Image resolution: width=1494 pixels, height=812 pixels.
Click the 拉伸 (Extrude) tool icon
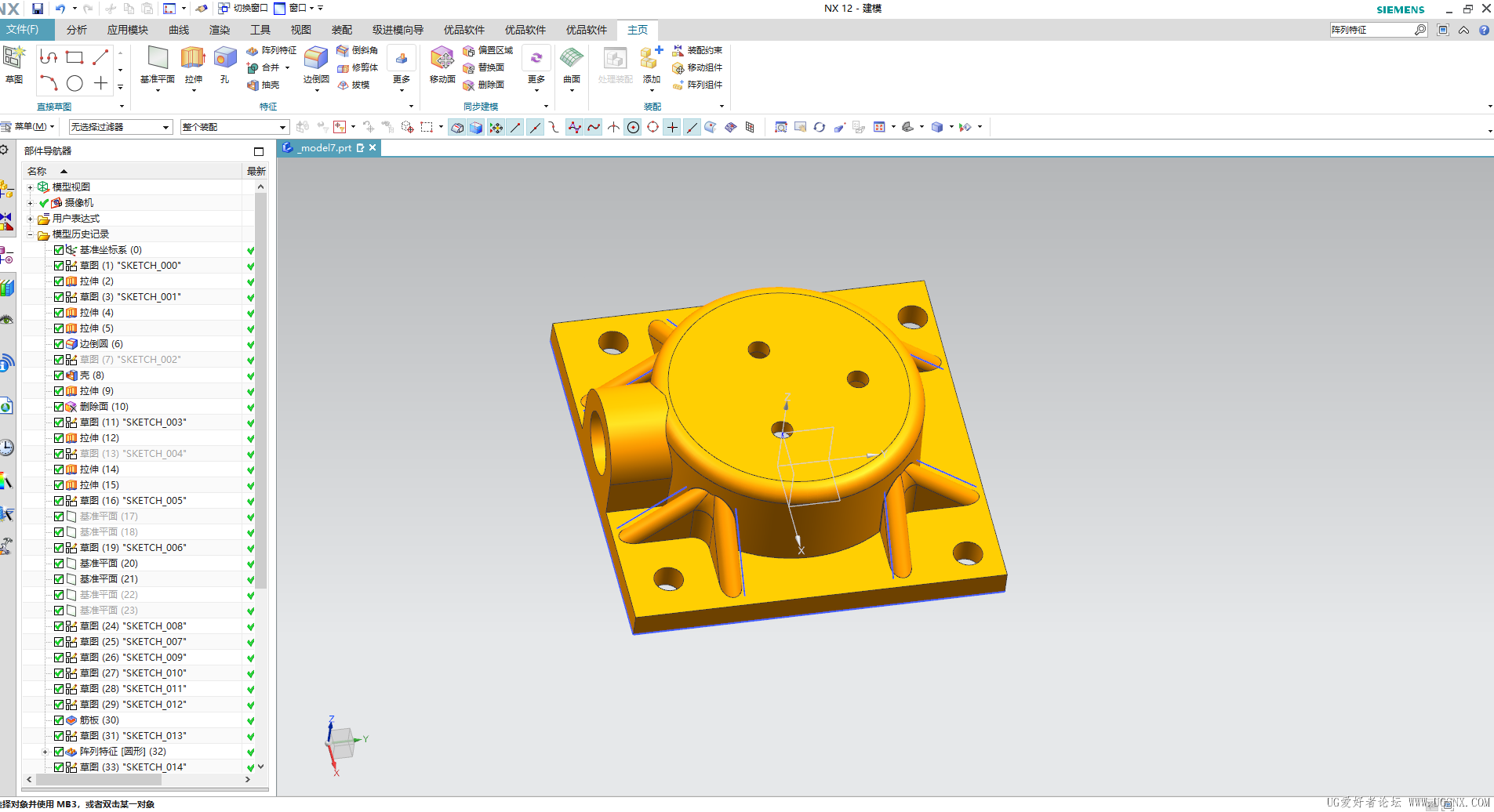coord(193,59)
